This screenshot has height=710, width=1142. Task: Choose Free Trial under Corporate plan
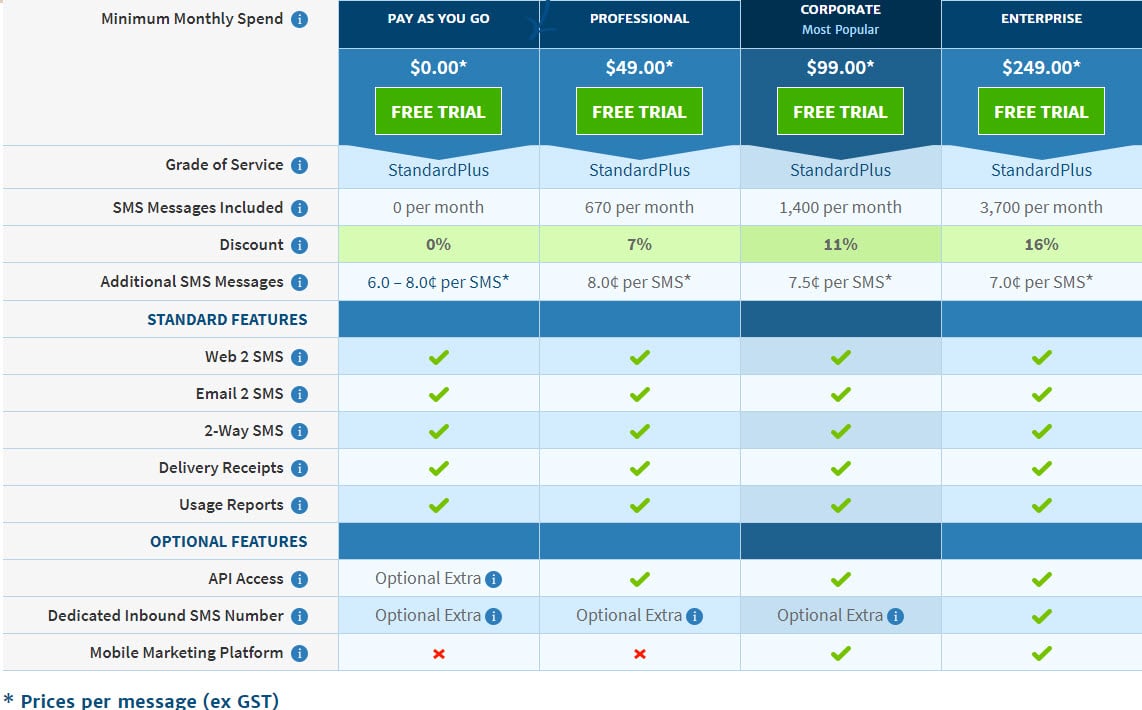[840, 111]
